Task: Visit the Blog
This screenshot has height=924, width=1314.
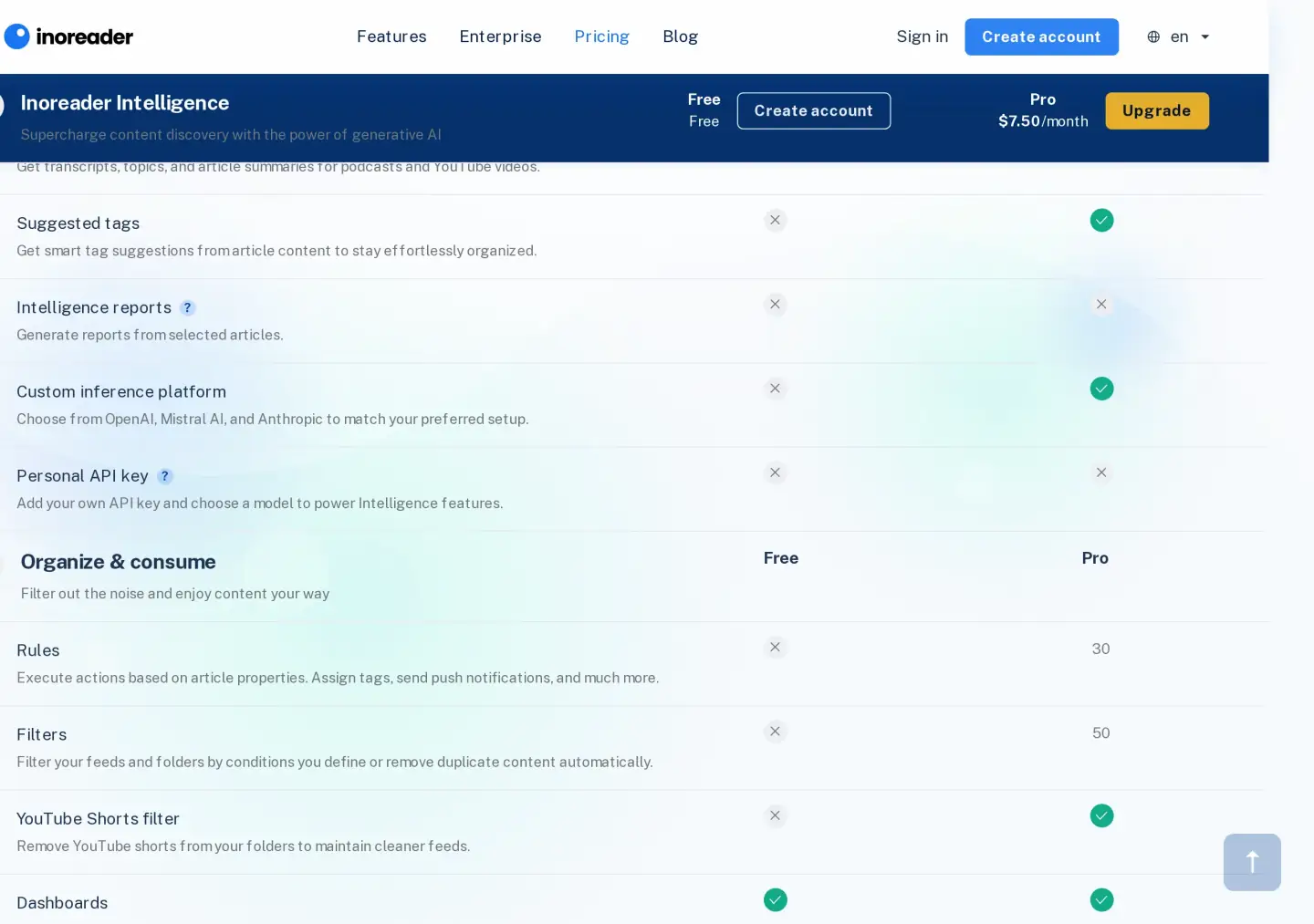Action: 680,36
